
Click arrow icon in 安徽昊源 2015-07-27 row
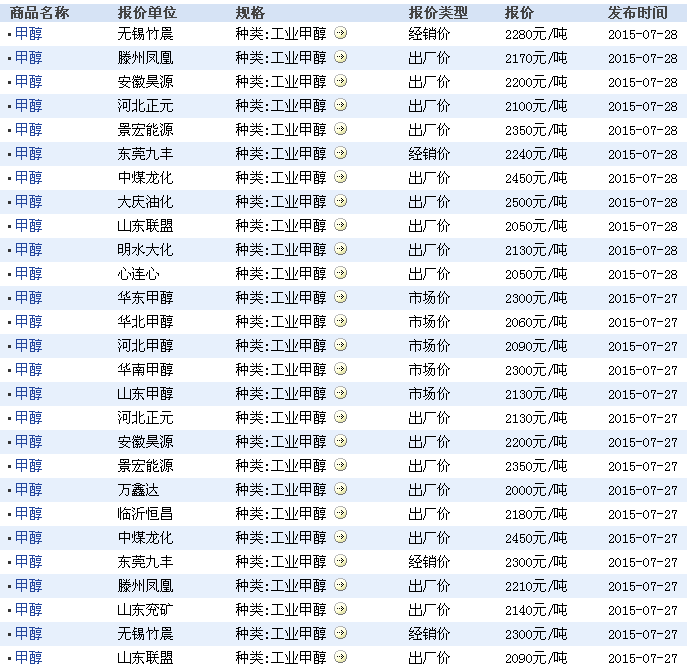(340, 441)
